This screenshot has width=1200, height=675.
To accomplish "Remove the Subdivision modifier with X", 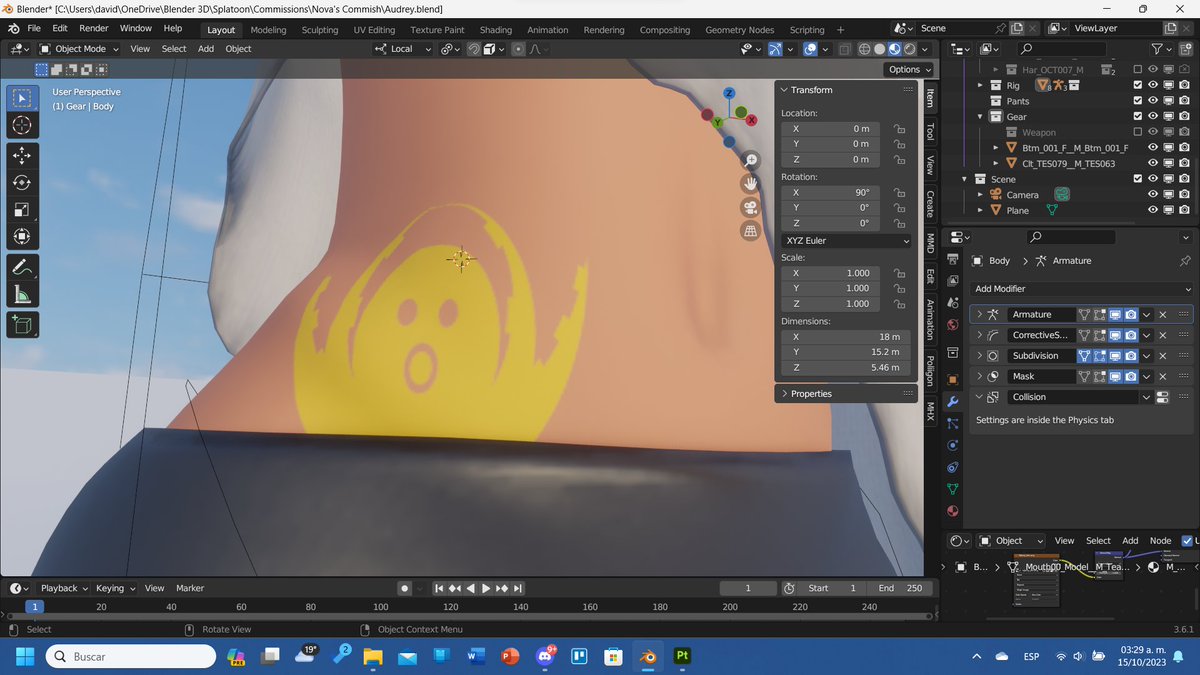I will point(1162,356).
